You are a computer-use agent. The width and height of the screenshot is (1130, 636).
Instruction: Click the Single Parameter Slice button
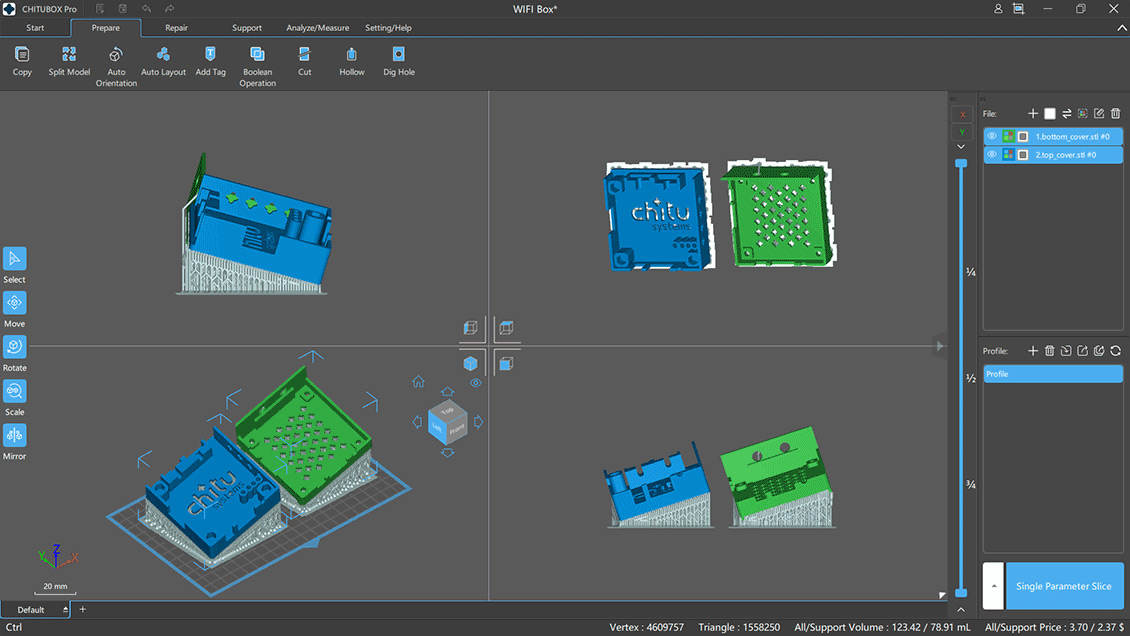(x=1064, y=586)
